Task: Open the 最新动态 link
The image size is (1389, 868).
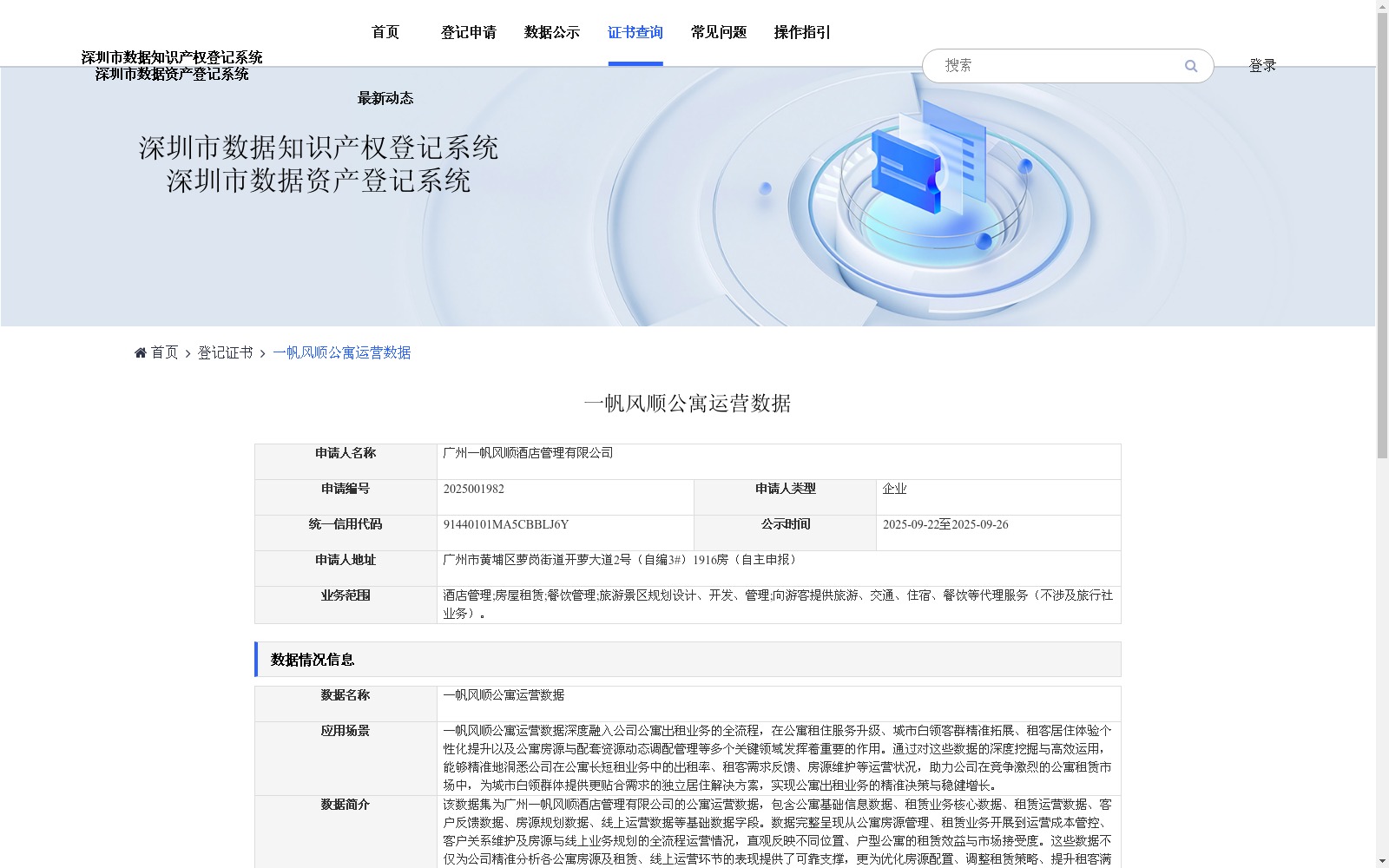Action: [385, 98]
